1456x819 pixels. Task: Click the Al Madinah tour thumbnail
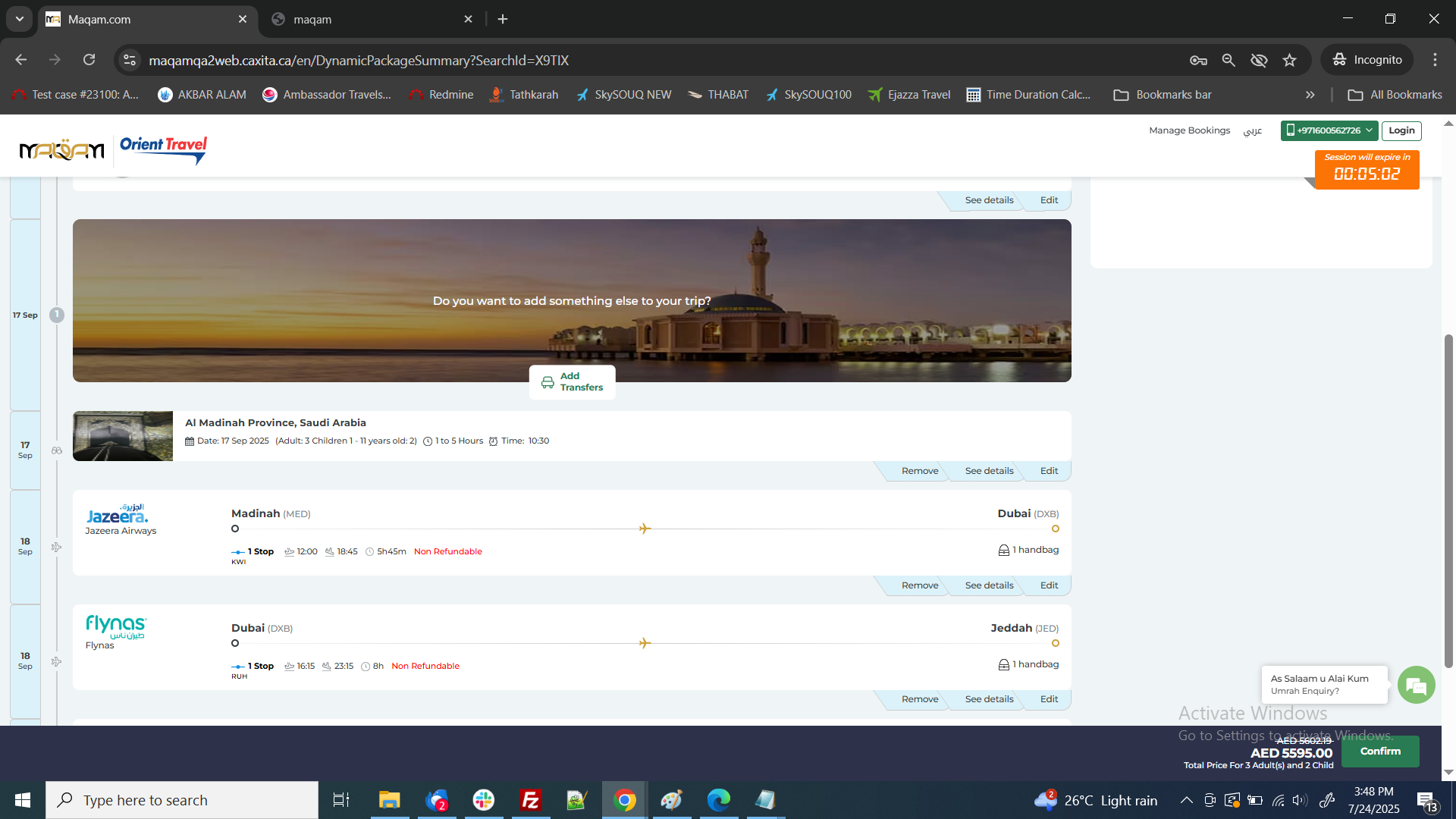tap(123, 436)
